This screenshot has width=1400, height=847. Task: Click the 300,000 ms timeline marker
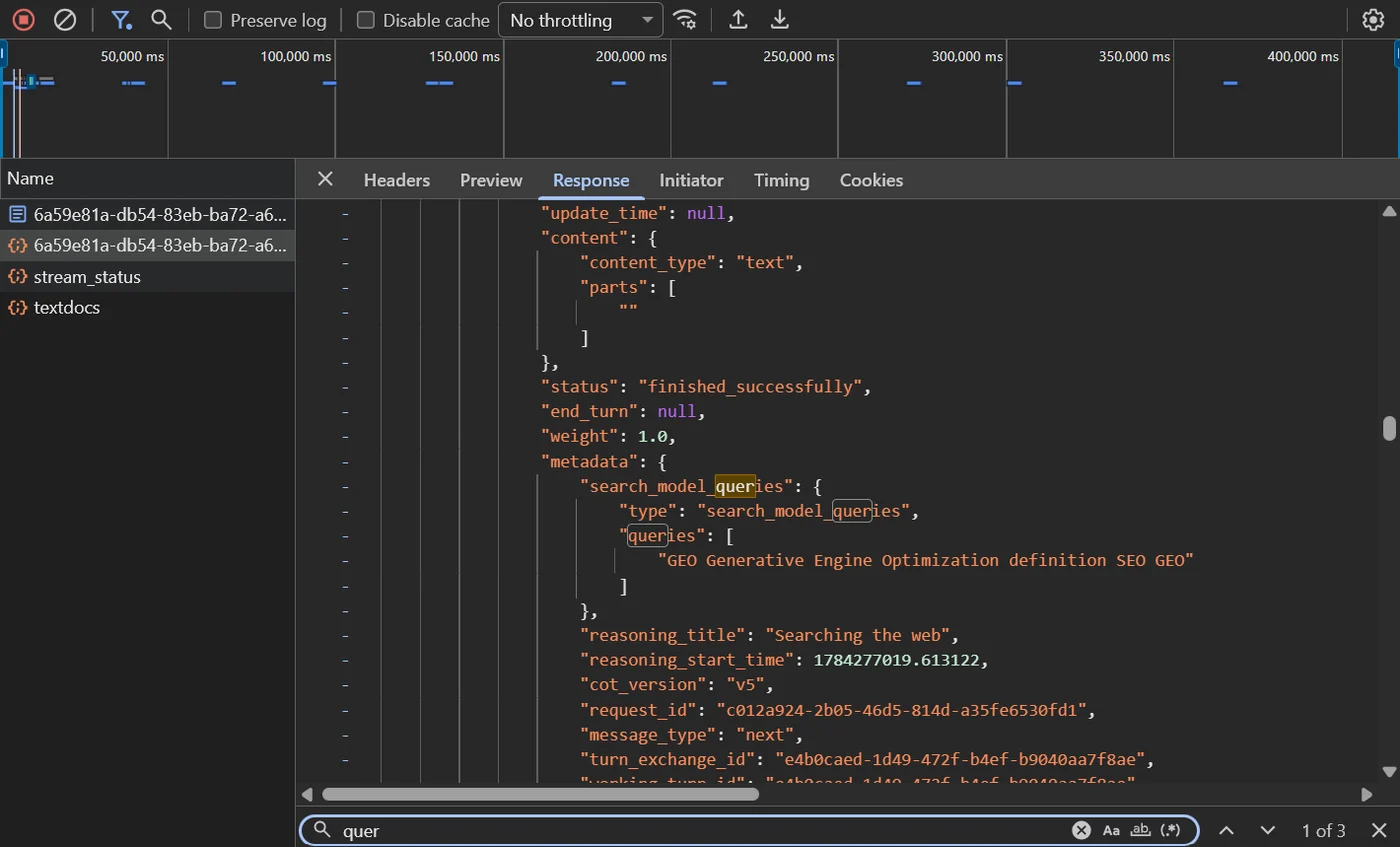[x=966, y=57]
